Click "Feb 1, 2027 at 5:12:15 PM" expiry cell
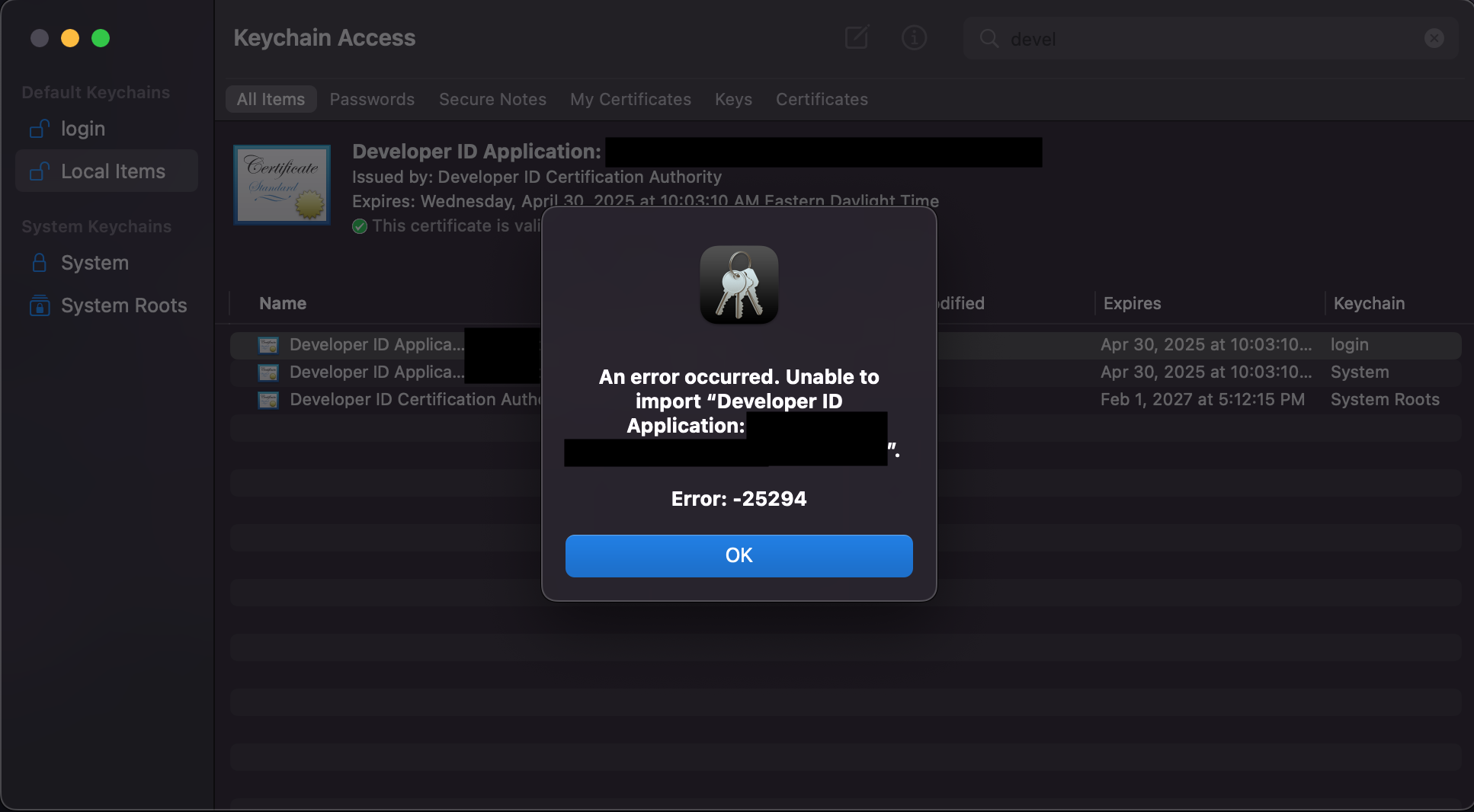 pyautogui.click(x=1203, y=400)
